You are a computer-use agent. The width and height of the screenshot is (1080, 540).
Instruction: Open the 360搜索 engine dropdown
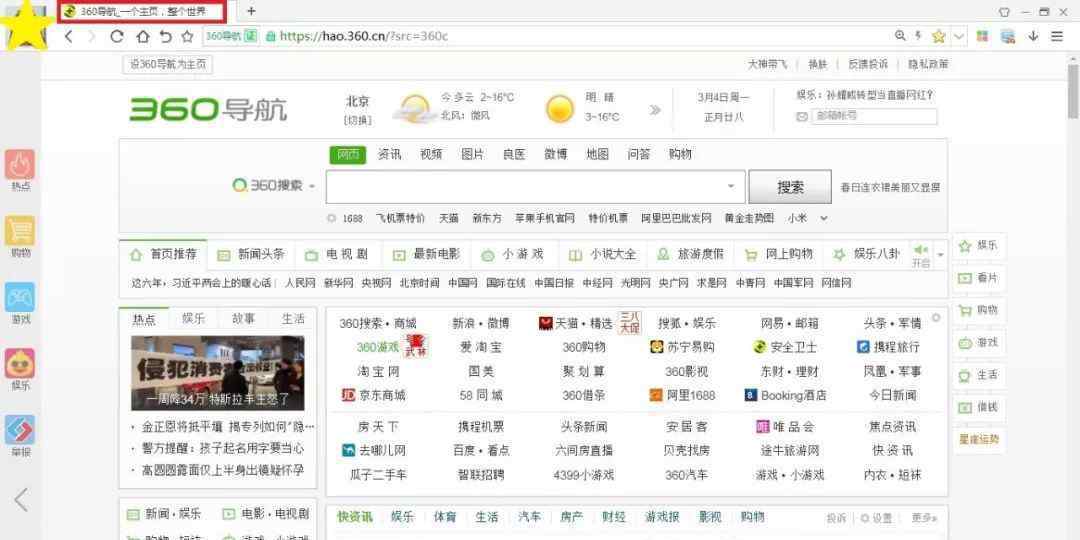point(312,186)
